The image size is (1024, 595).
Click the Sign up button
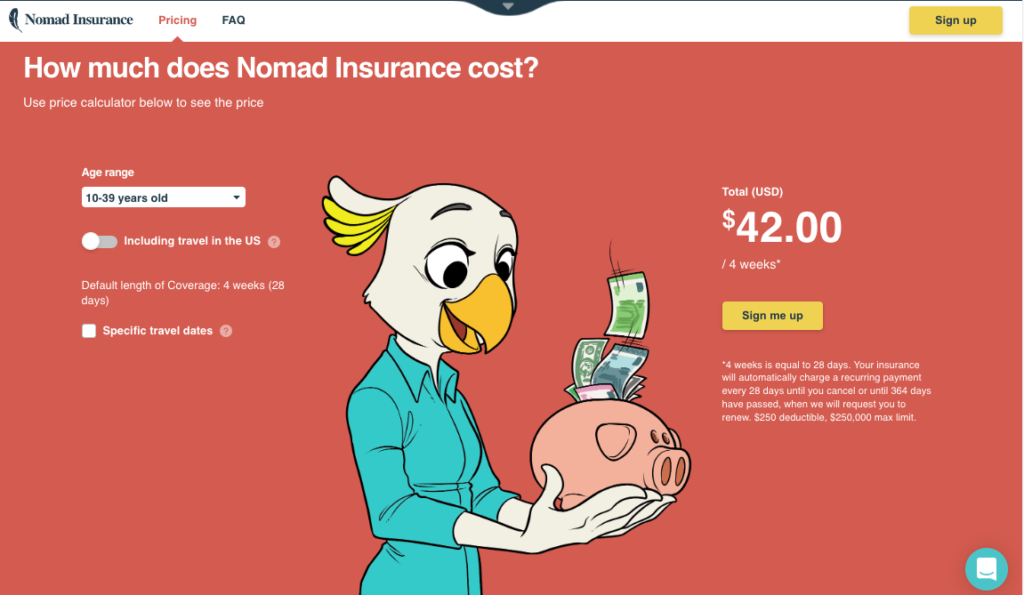(955, 20)
